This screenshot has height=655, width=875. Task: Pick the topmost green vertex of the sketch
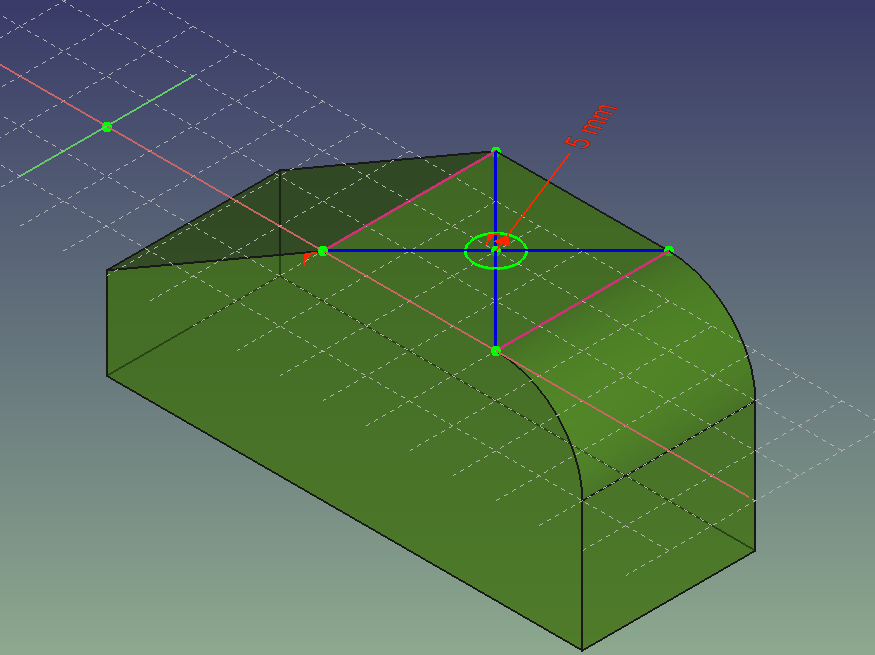tap(496, 151)
